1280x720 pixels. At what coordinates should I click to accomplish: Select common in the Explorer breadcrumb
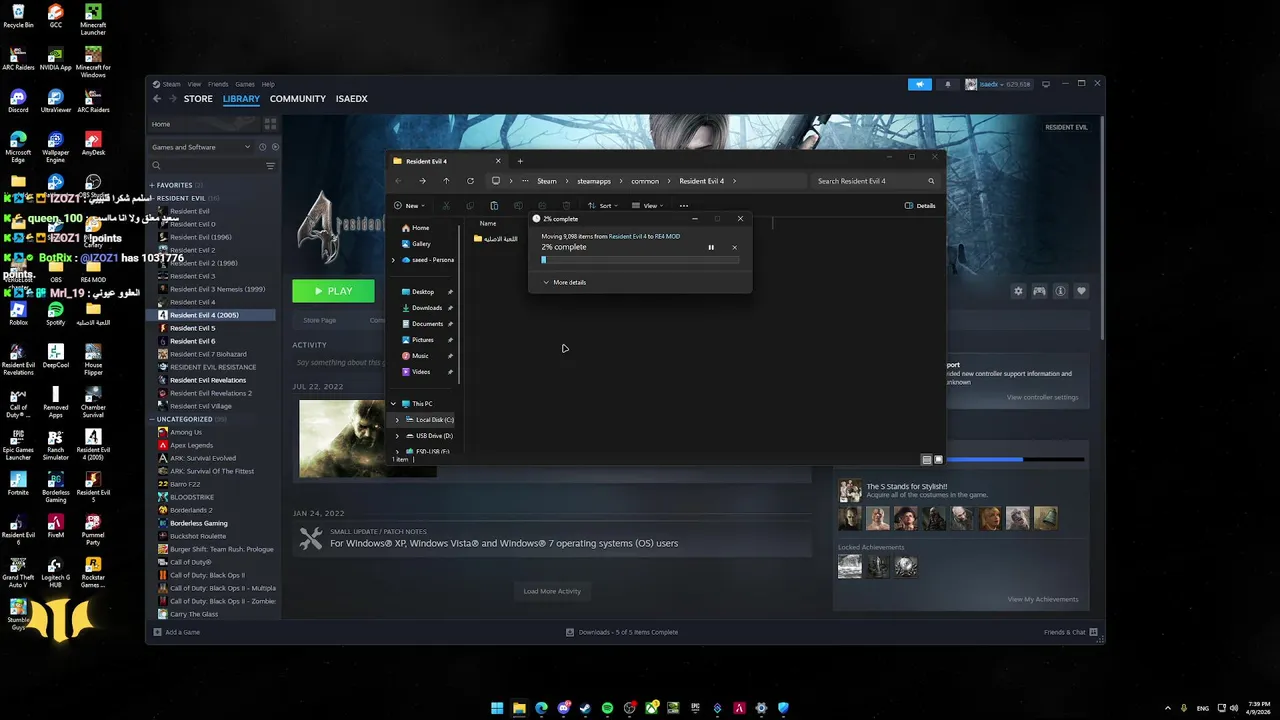pos(645,181)
